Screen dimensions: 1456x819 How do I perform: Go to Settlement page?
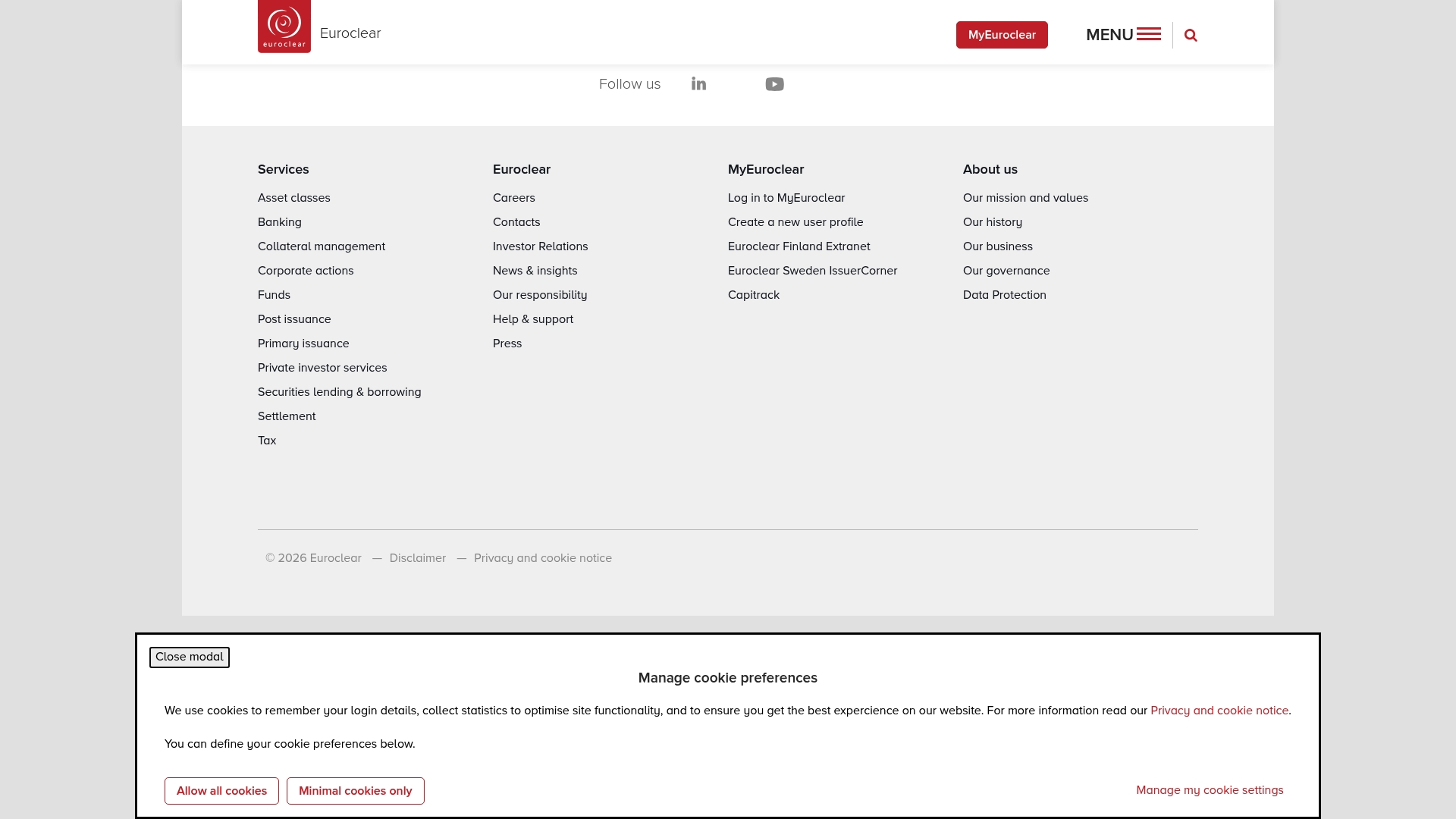point(287,416)
